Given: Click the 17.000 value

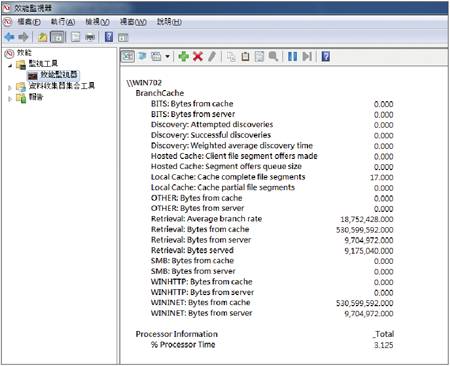Looking at the screenshot, I should (382, 177).
